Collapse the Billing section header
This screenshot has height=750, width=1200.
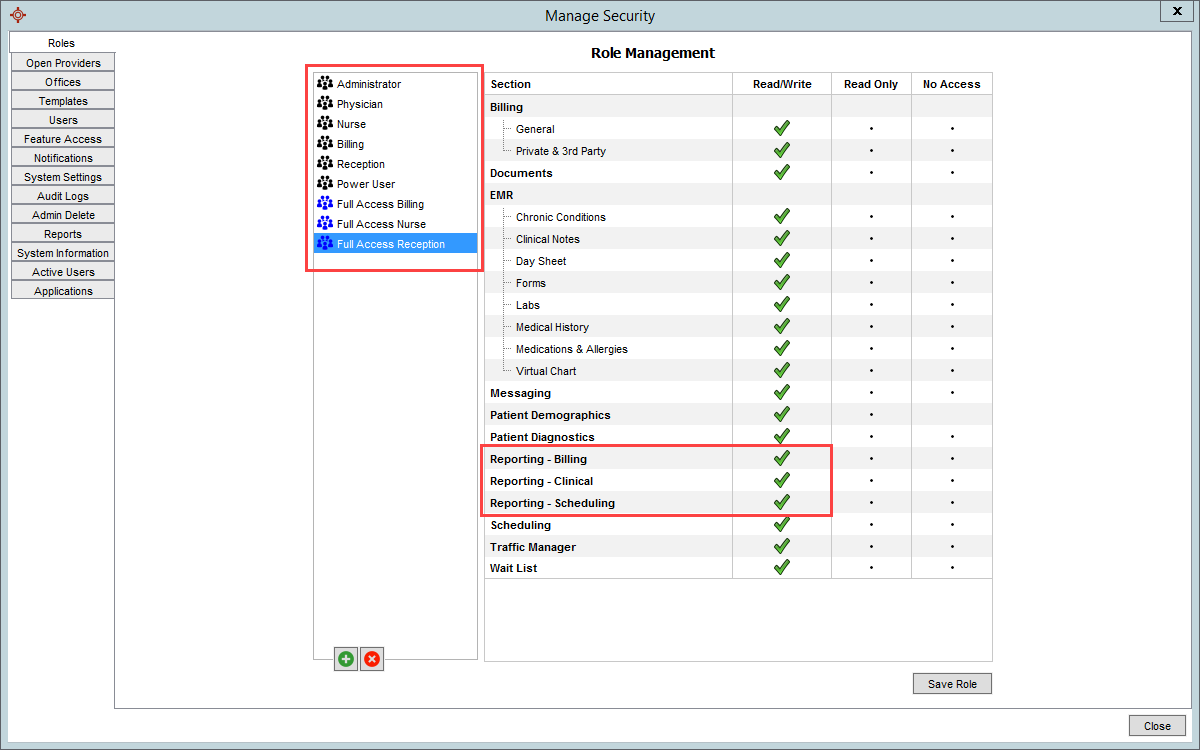[506, 107]
